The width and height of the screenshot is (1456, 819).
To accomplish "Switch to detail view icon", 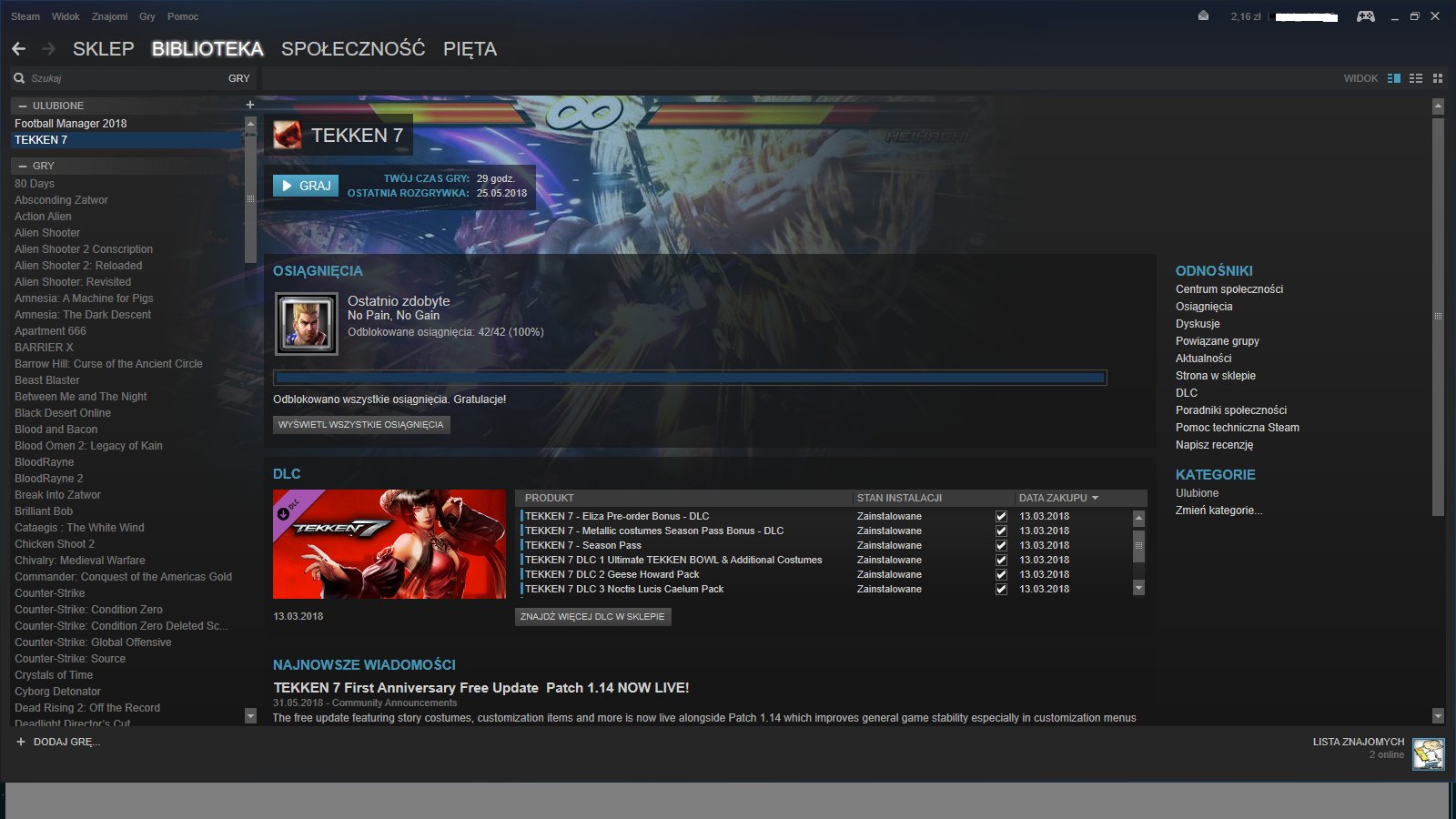I will pyautogui.click(x=1394, y=78).
